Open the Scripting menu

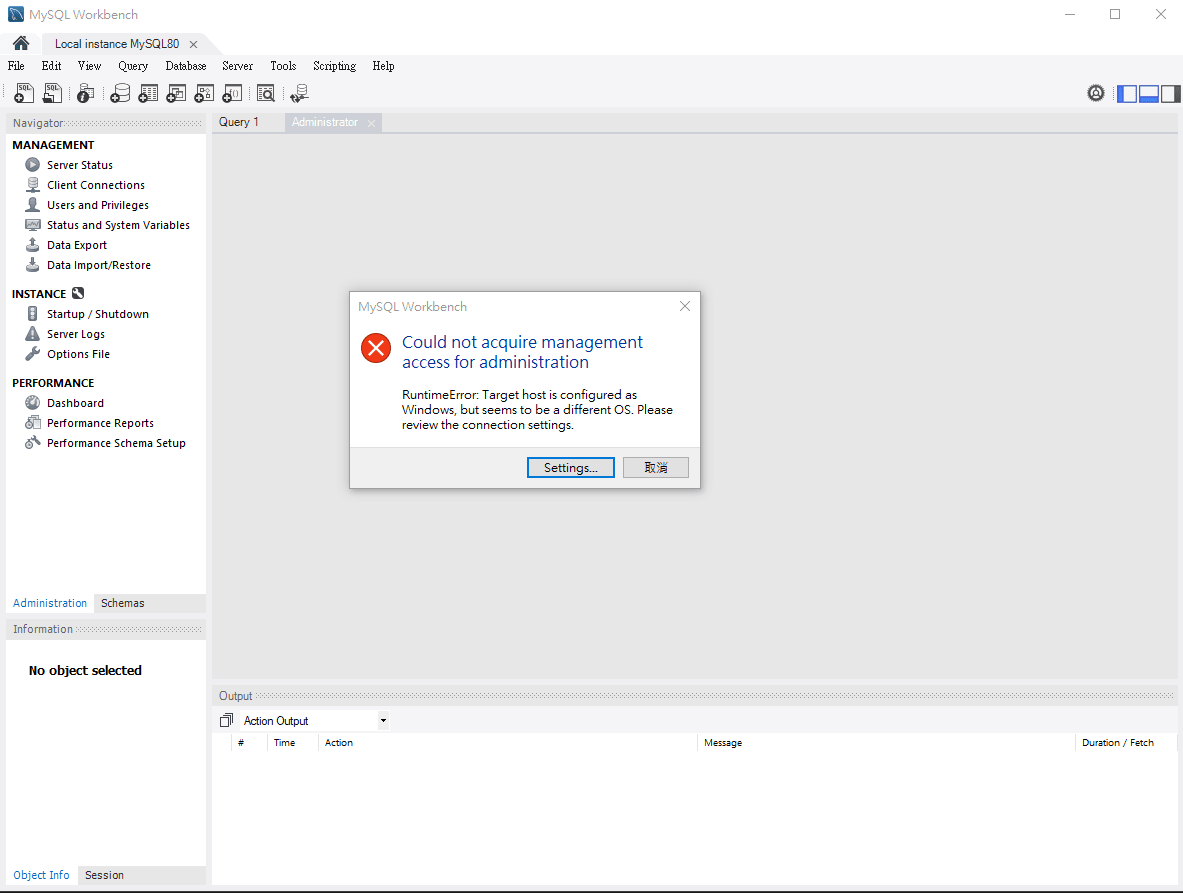(x=334, y=66)
